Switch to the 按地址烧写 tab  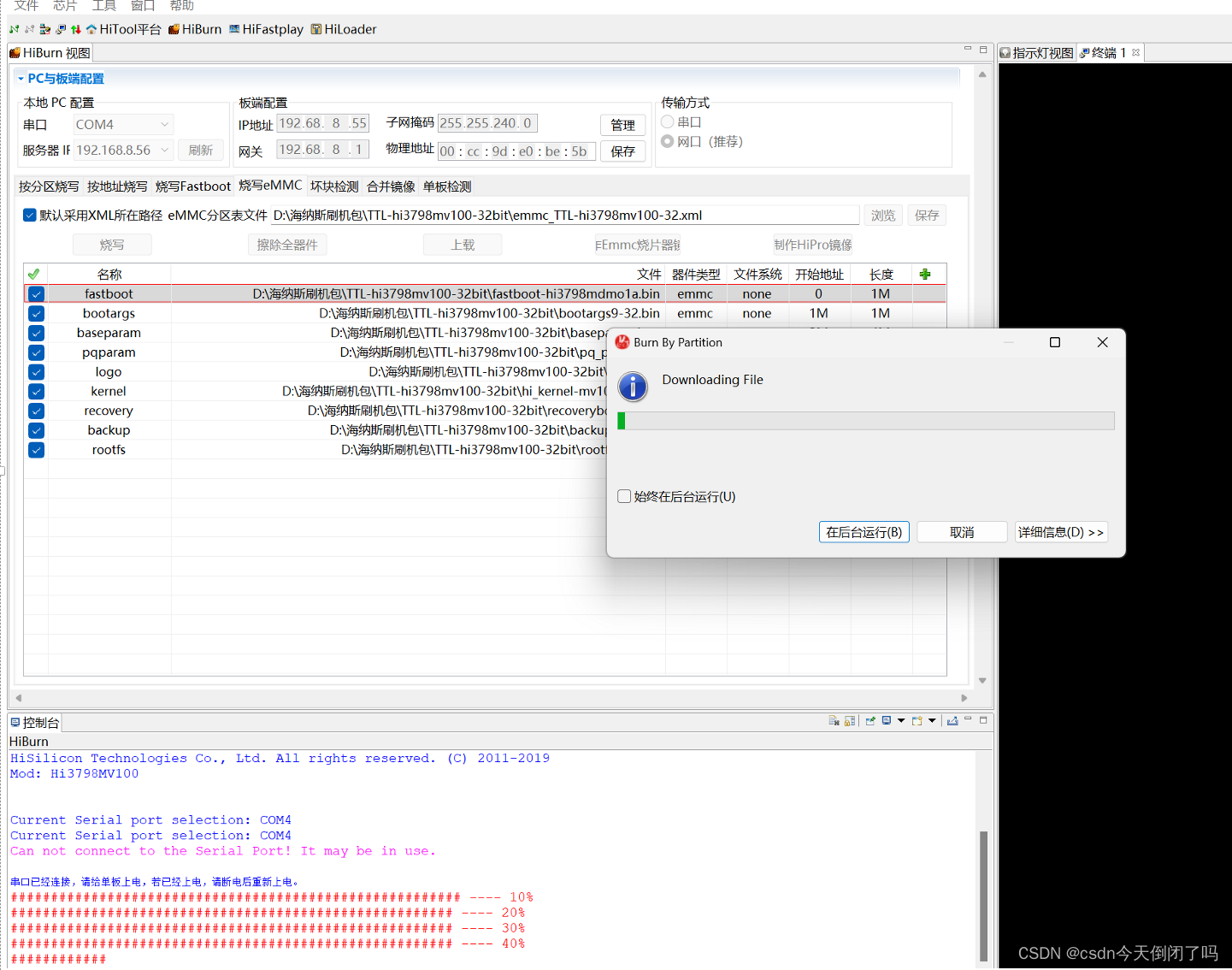(117, 186)
